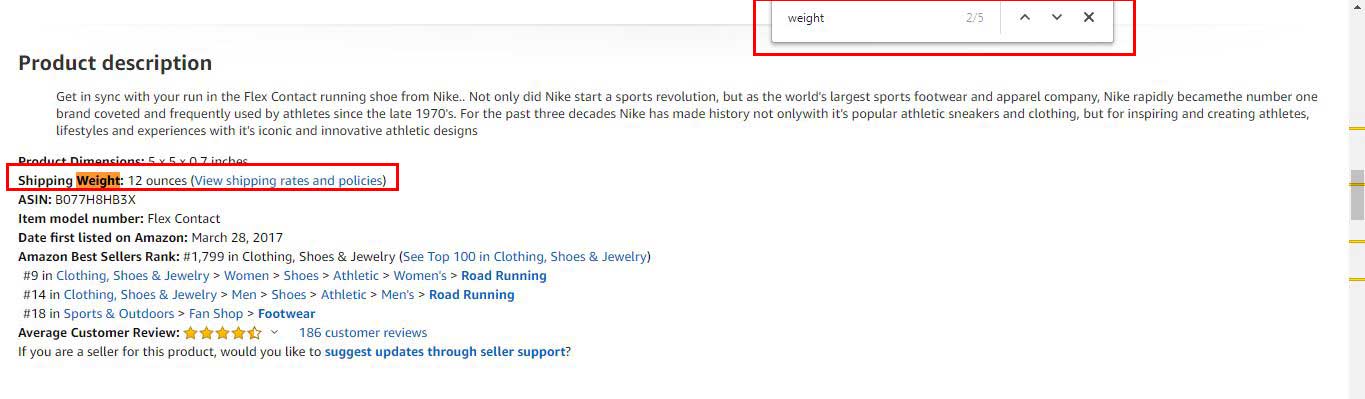The width and height of the screenshot is (1365, 399).
Task: Go to the previous find match arrow
Action: pos(1024,18)
